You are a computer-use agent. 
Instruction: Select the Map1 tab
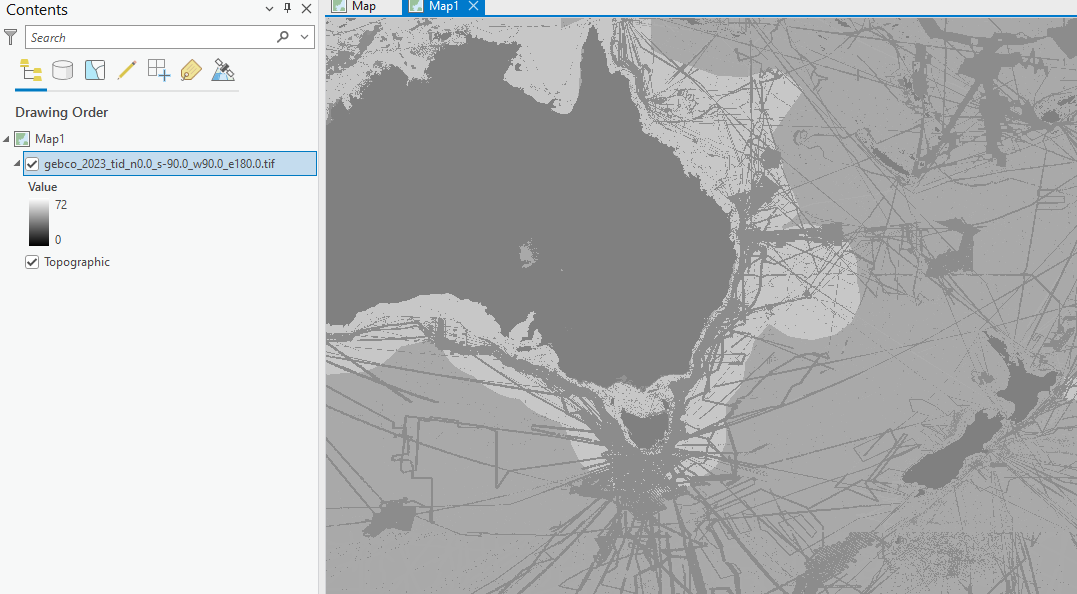coord(437,7)
